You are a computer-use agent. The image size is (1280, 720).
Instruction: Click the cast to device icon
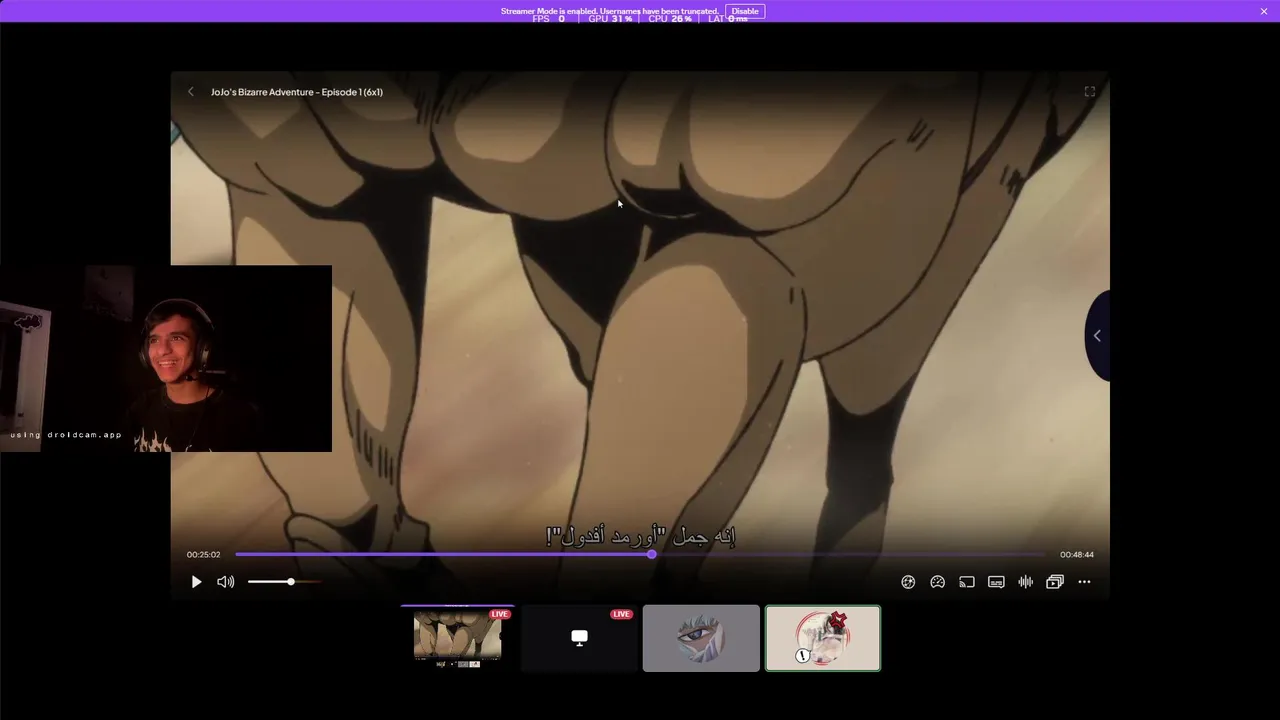[x=967, y=582]
